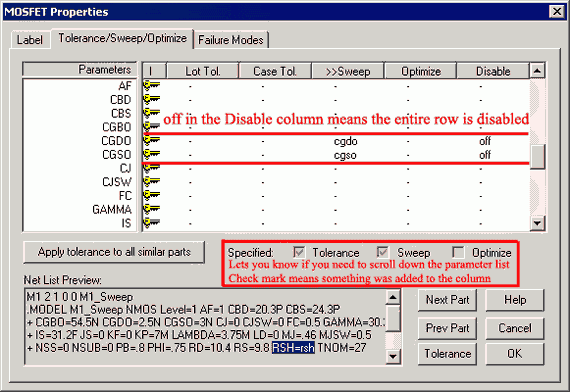This screenshot has width=570, height=392.
Task: Click the key icon beside CBD
Action: coord(152,99)
